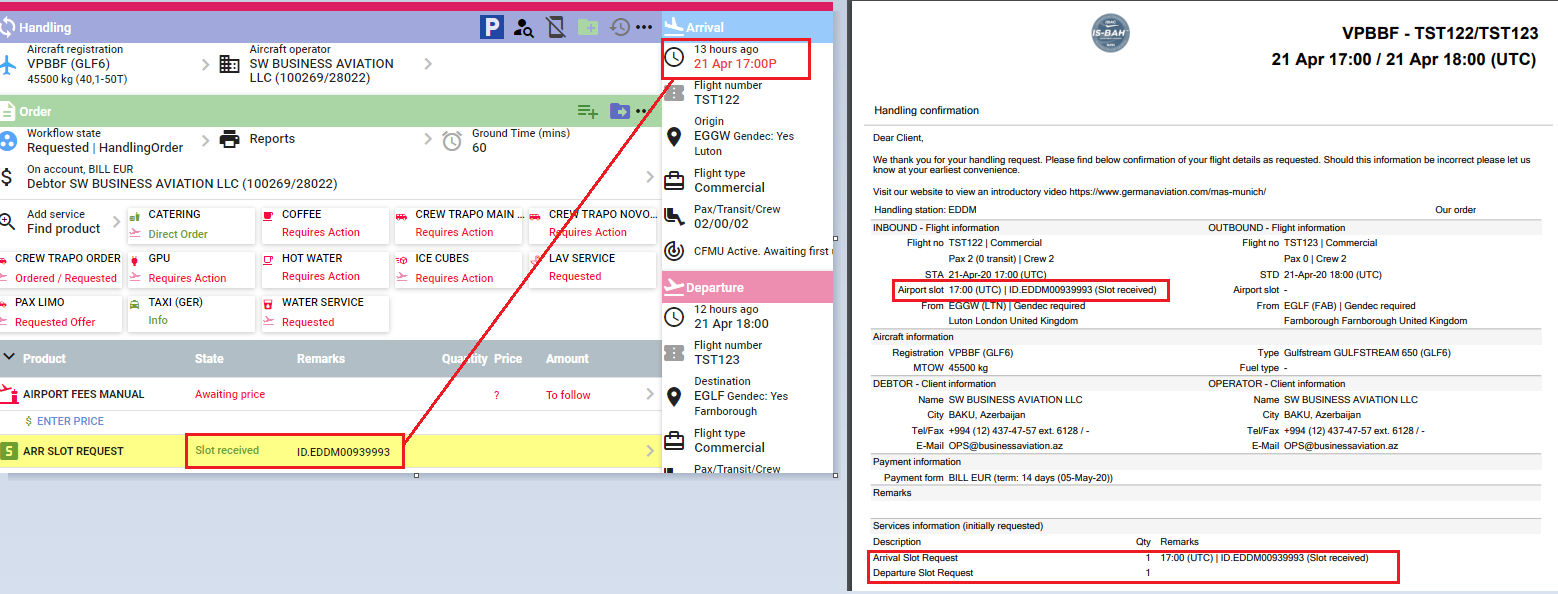The width and height of the screenshot is (1558, 594).
Task: Click the dollar sign icon for Debtor
Action: 7,177
